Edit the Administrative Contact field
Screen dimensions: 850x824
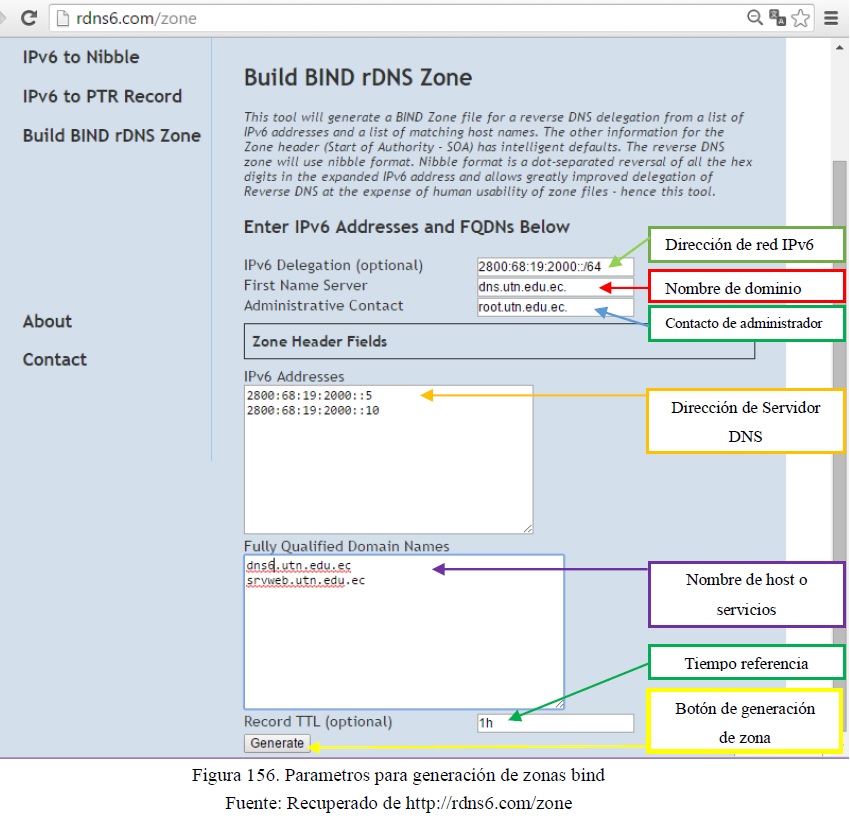555,307
